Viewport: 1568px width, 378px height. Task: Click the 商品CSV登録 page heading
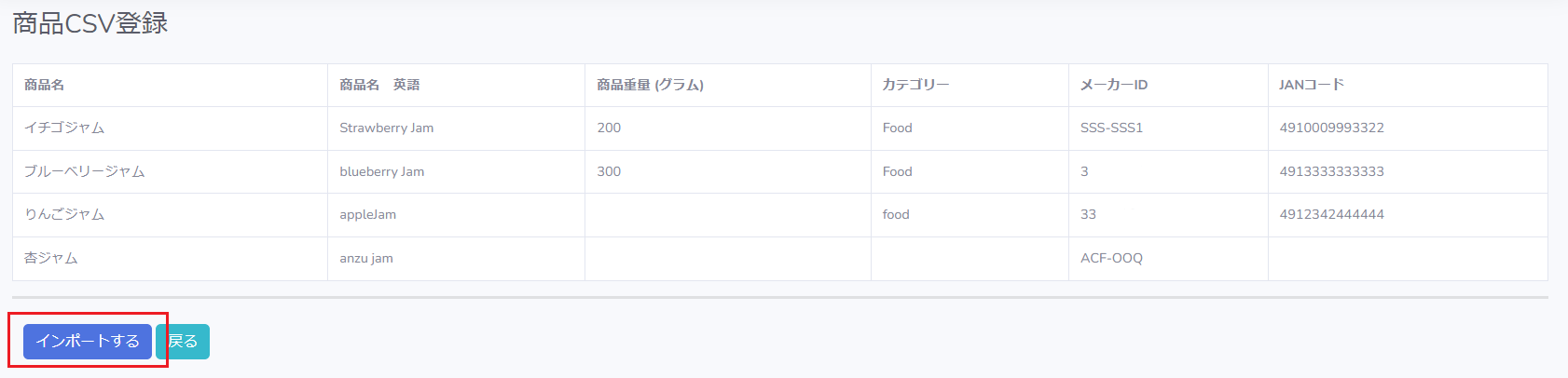pyautogui.click(x=90, y=23)
